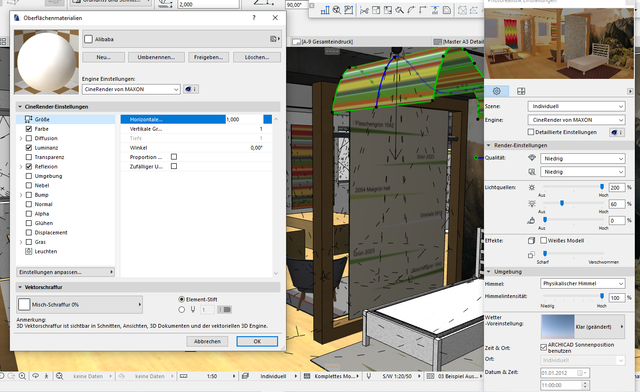Collapse the CineRender Einstellungen section
The width and height of the screenshot is (640, 392).
pos(20,107)
